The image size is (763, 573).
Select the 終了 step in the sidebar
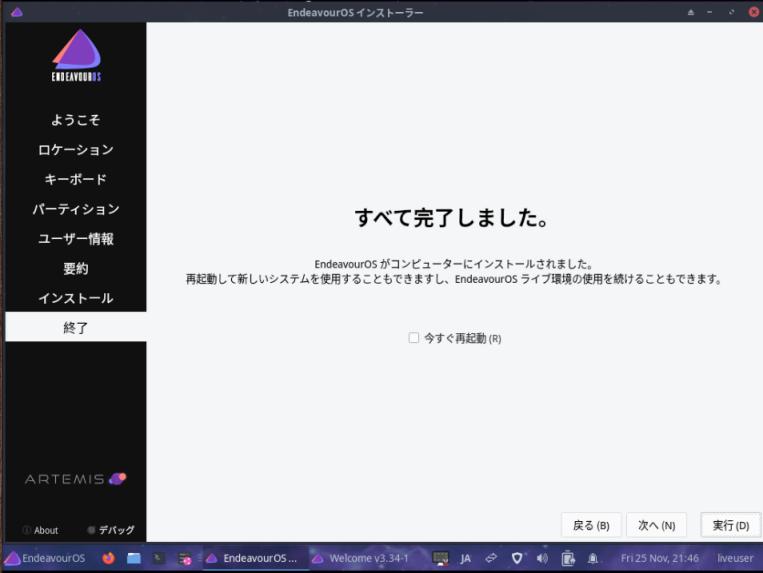pos(76,327)
